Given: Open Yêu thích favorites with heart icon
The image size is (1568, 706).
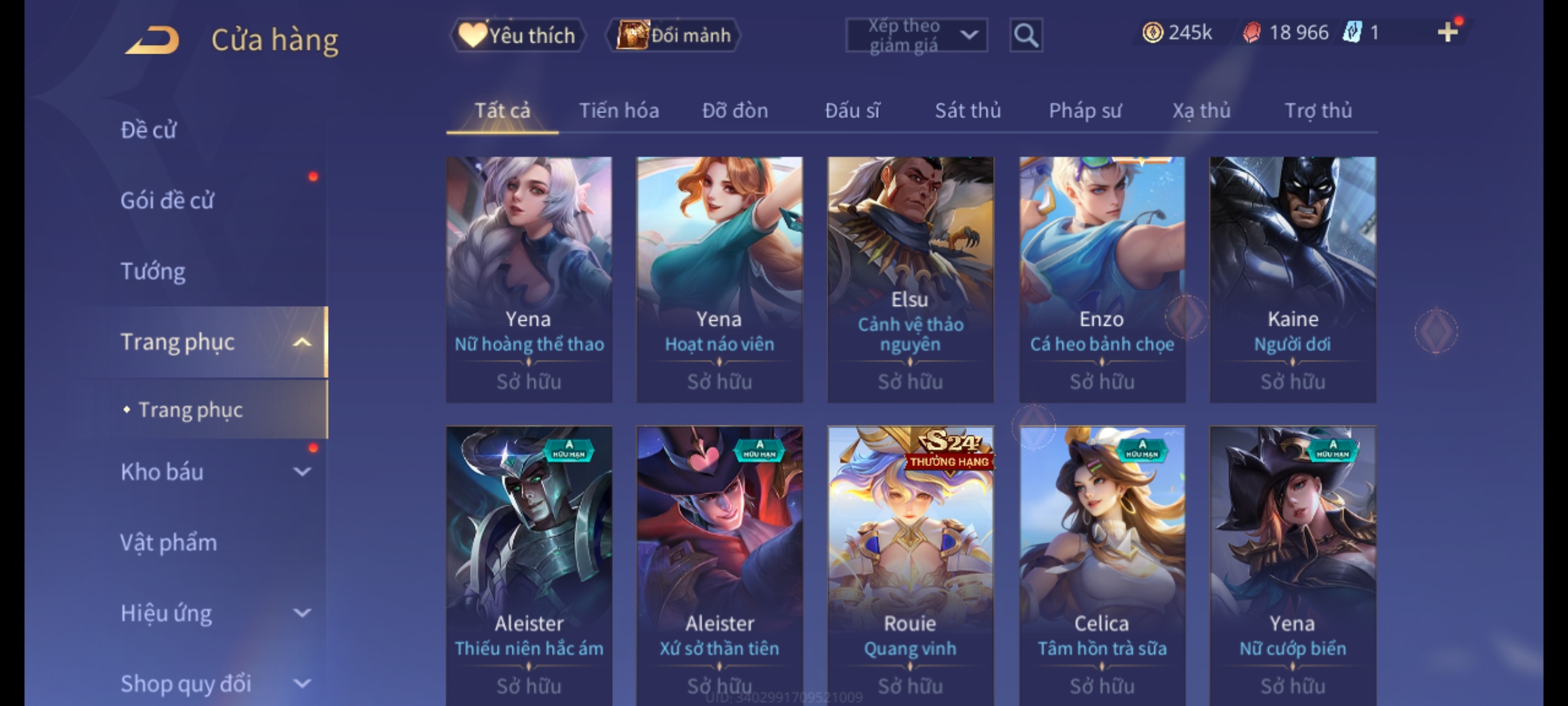Looking at the screenshot, I should point(518,35).
